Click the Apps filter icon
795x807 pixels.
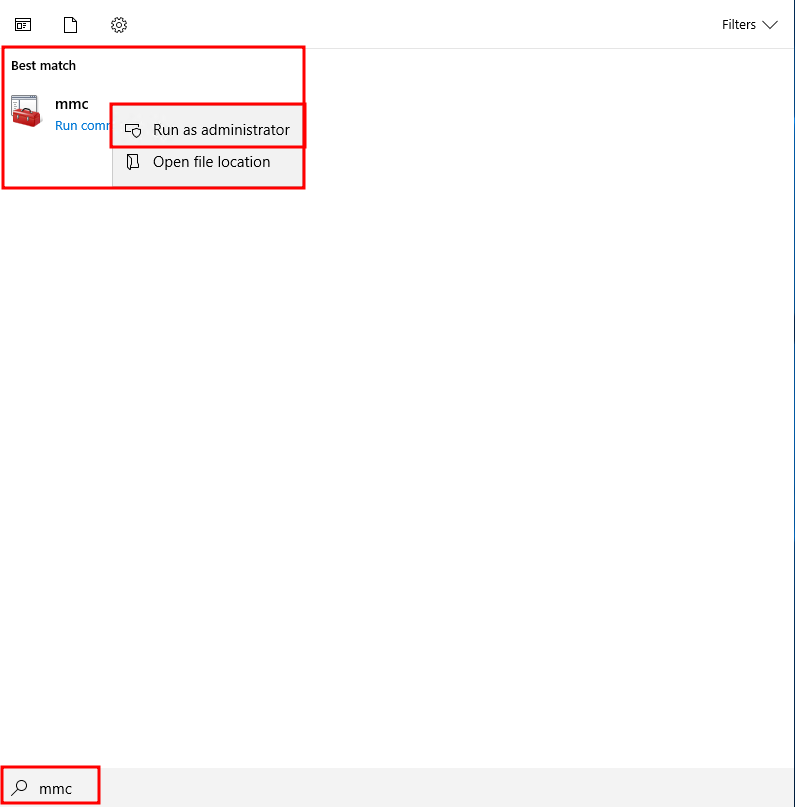22,25
